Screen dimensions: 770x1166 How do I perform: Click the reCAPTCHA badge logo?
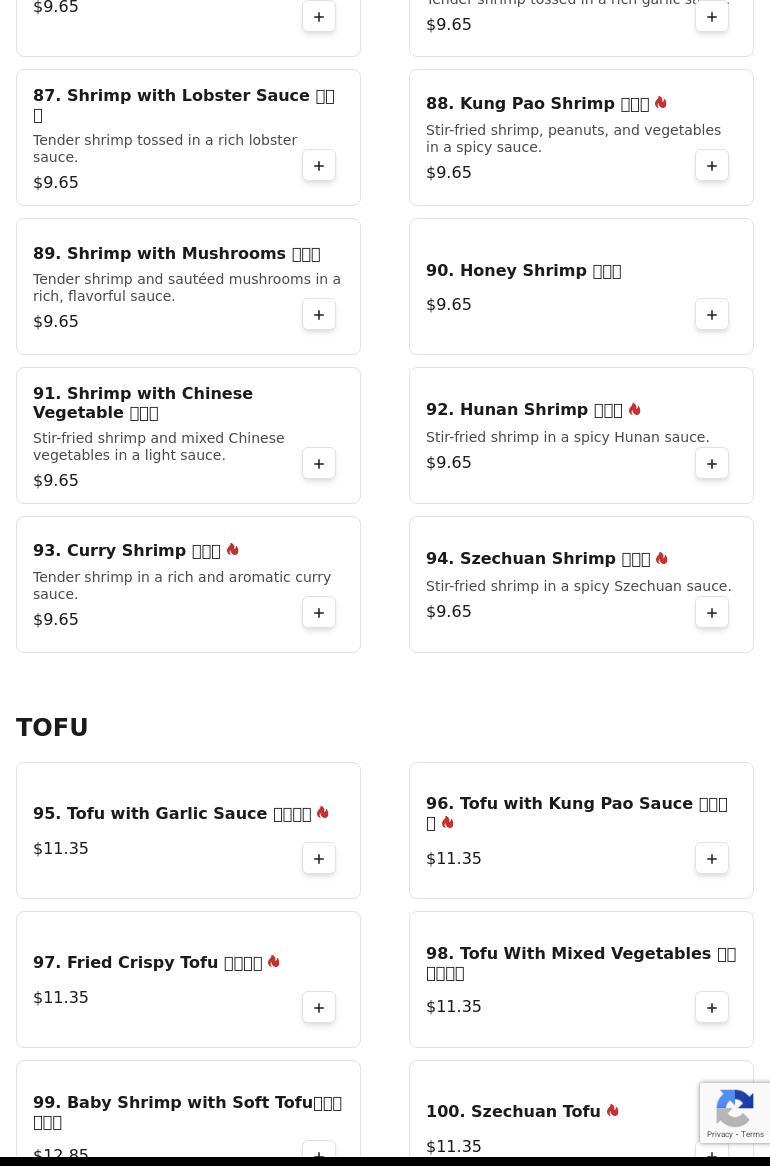(734, 1108)
